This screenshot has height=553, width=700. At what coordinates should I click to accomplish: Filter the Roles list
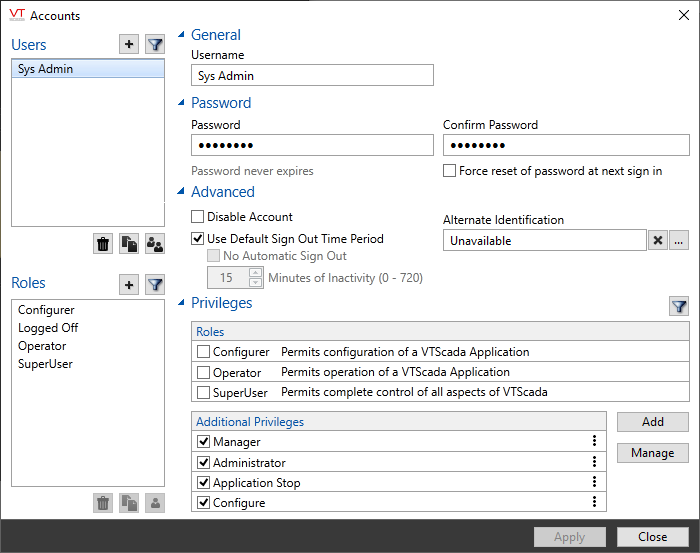coord(155,285)
